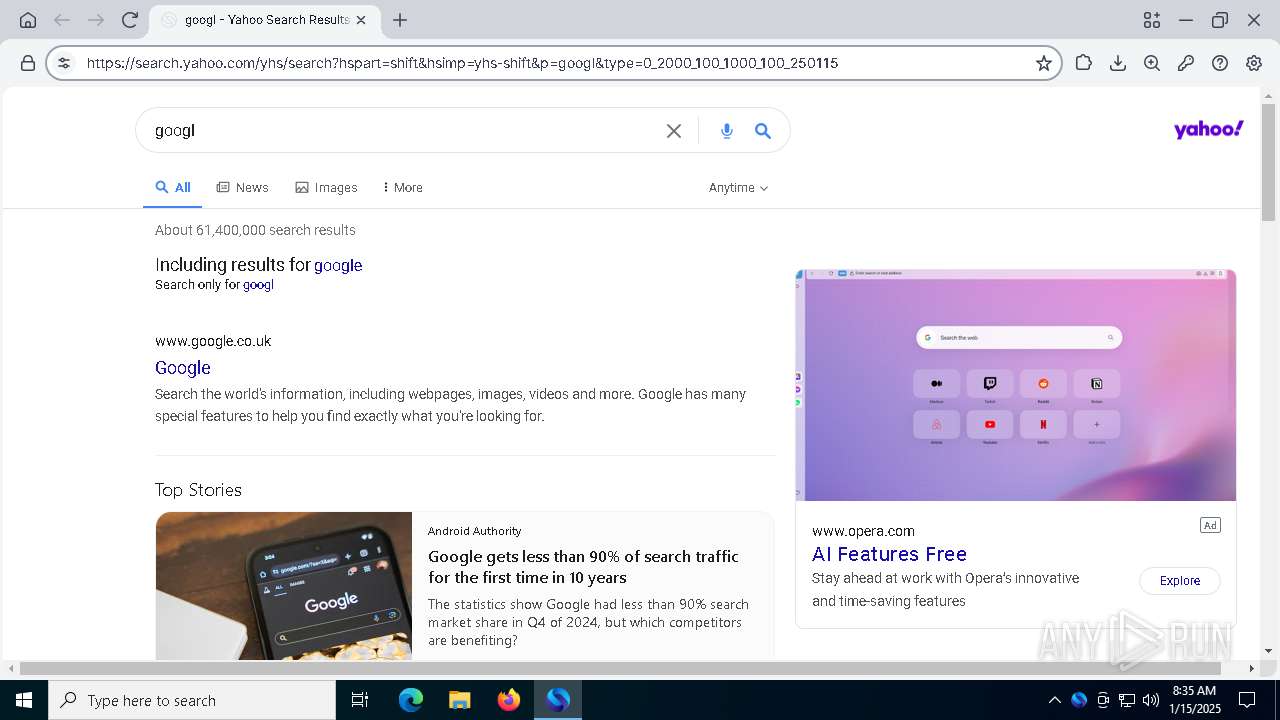Open the Windows Start menu
This screenshot has height=720, width=1280.
24,700
